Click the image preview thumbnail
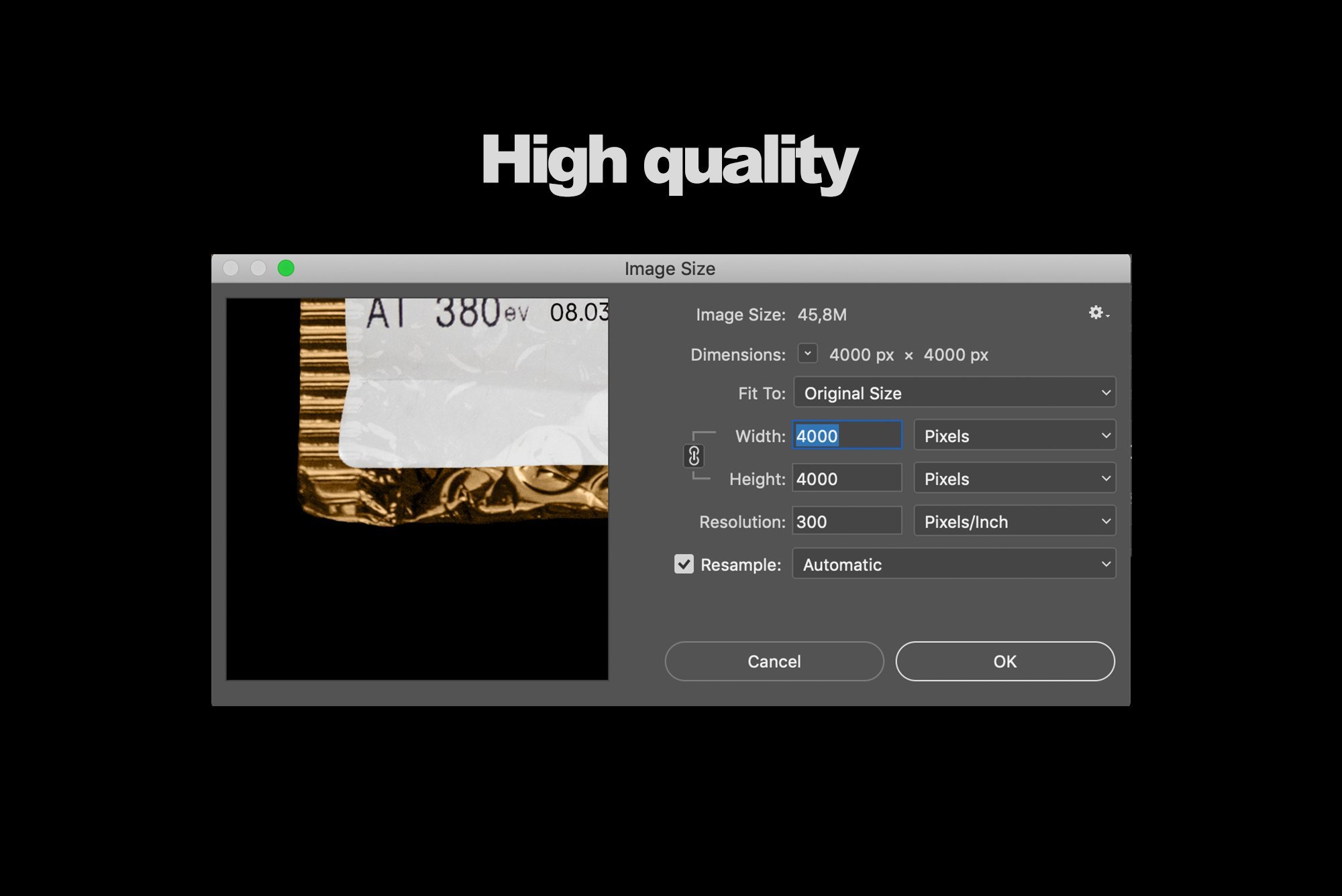Screen dimensions: 1342x896 point(417,490)
